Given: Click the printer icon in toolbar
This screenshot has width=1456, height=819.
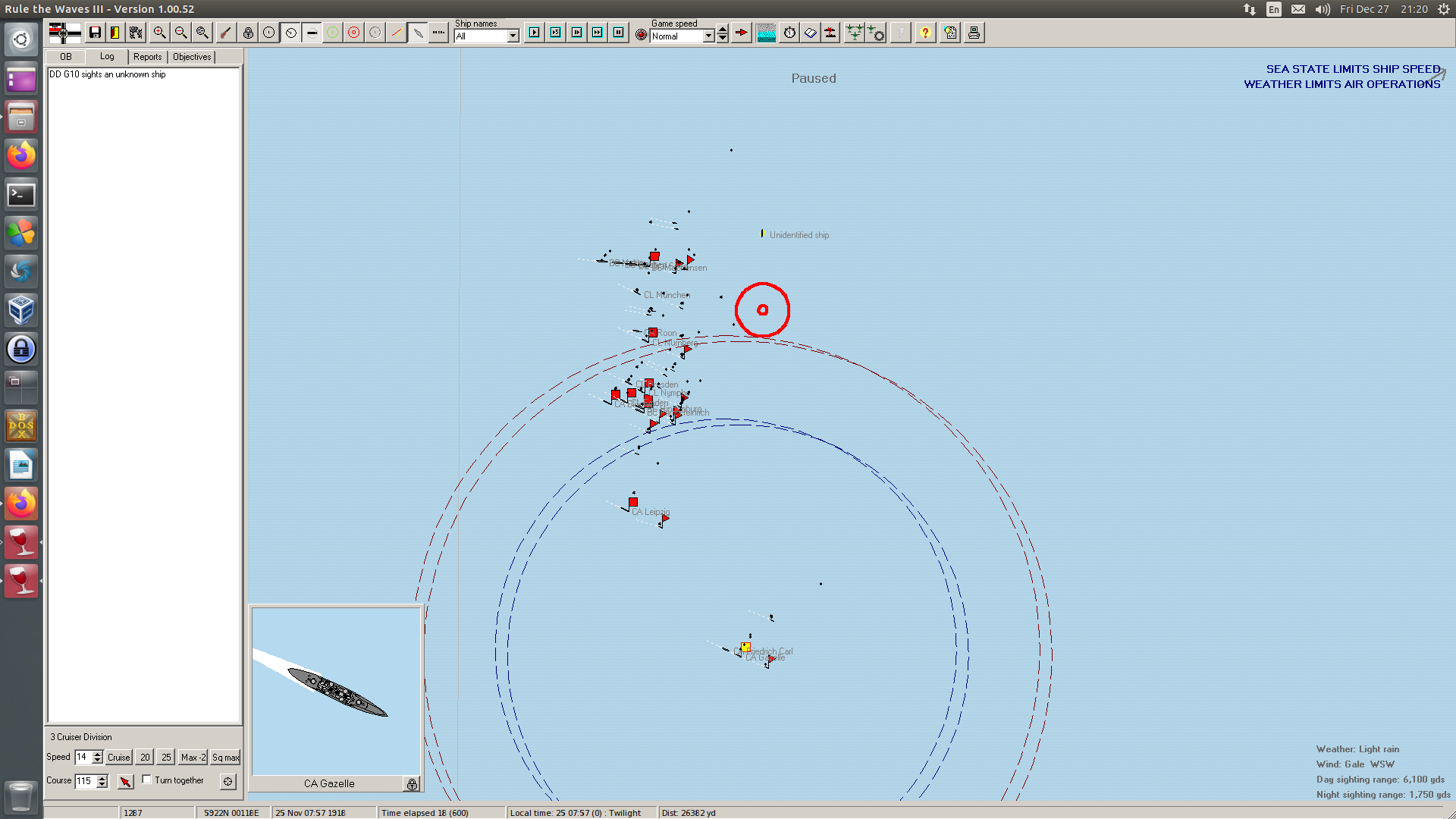Looking at the screenshot, I should (x=974, y=33).
